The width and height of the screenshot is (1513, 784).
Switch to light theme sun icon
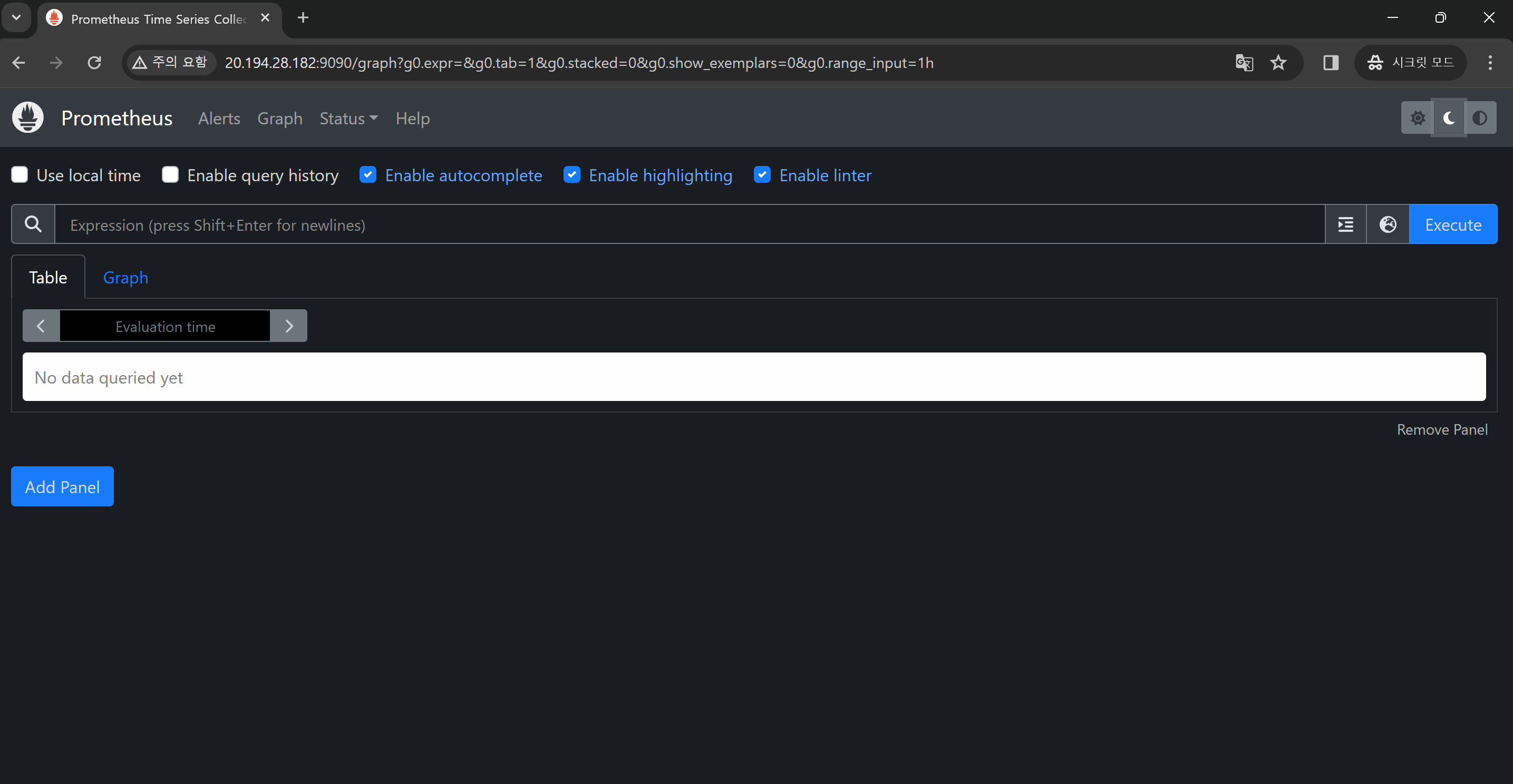click(x=1417, y=118)
